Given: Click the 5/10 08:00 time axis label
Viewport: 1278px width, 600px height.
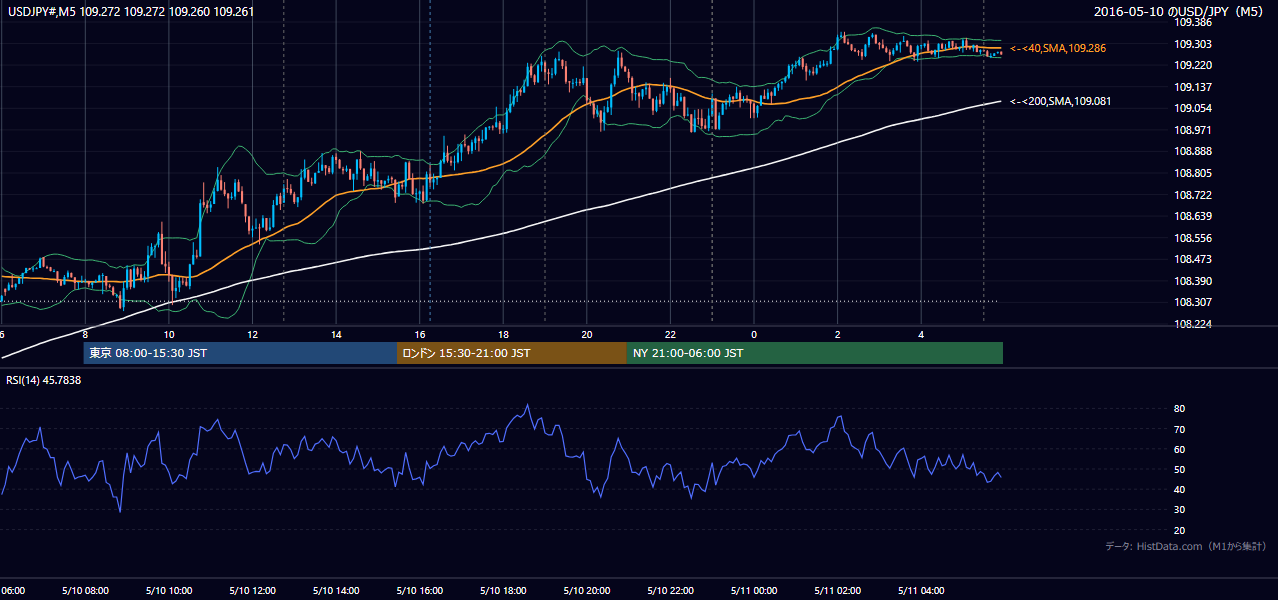Looking at the screenshot, I should point(85,591).
